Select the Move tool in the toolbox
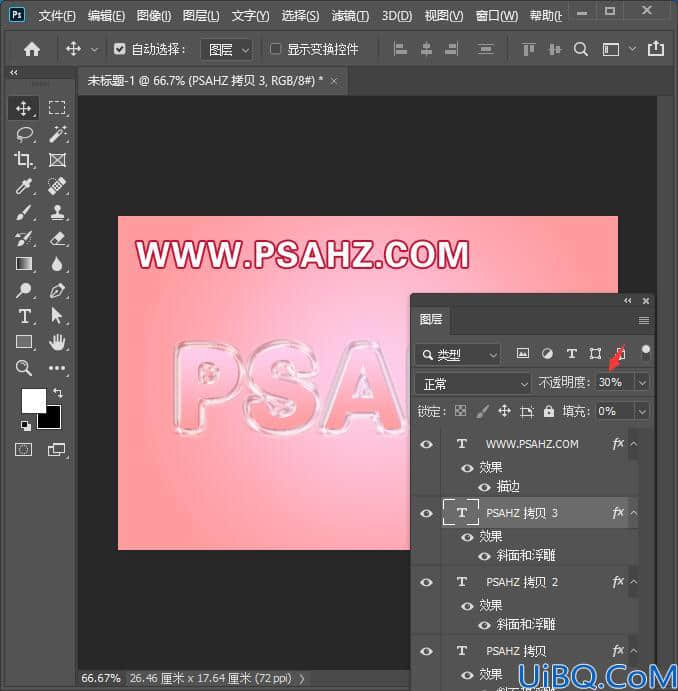This screenshot has height=691, width=678. pos(23,108)
